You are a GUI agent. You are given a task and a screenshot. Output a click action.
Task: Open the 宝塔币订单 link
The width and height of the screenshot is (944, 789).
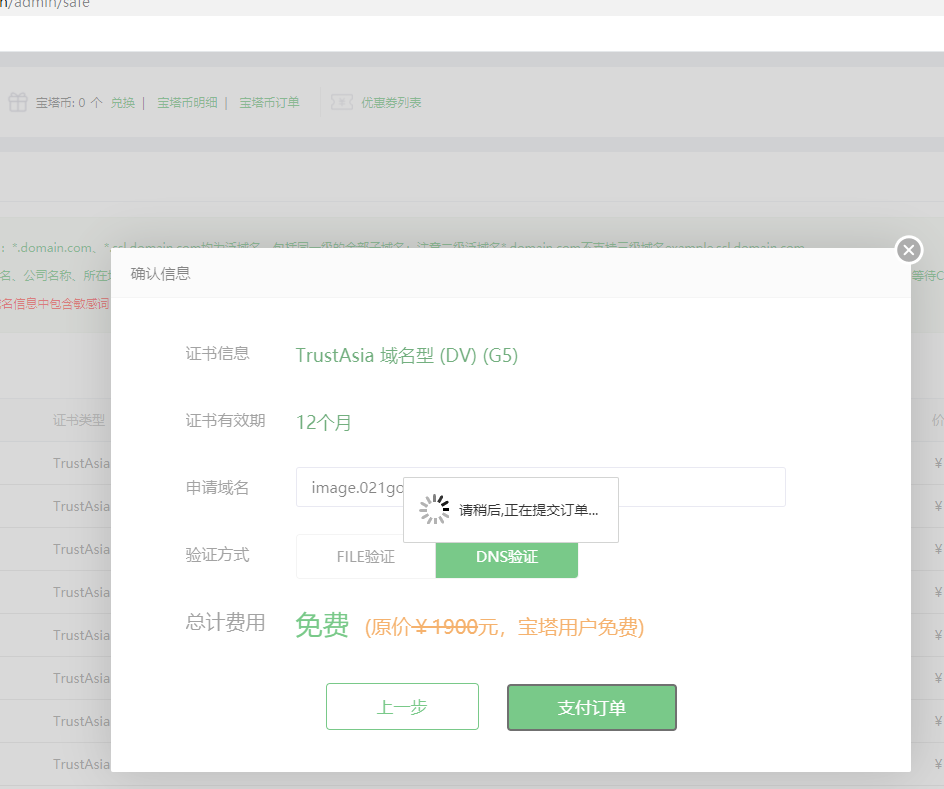click(x=269, y=103)
